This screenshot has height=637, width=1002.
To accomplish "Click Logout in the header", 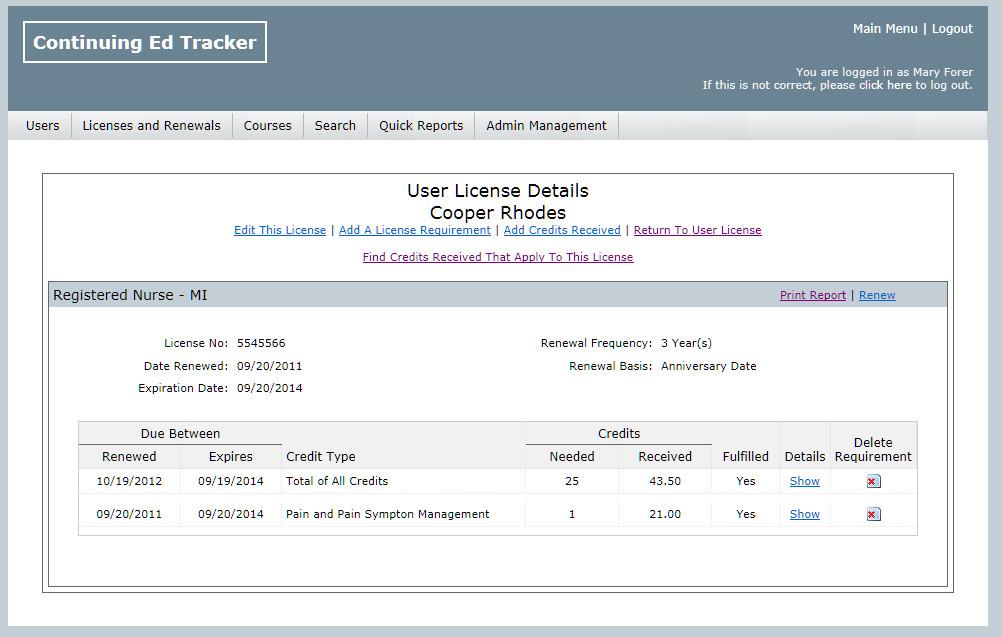I will click(x=952, y=29).
